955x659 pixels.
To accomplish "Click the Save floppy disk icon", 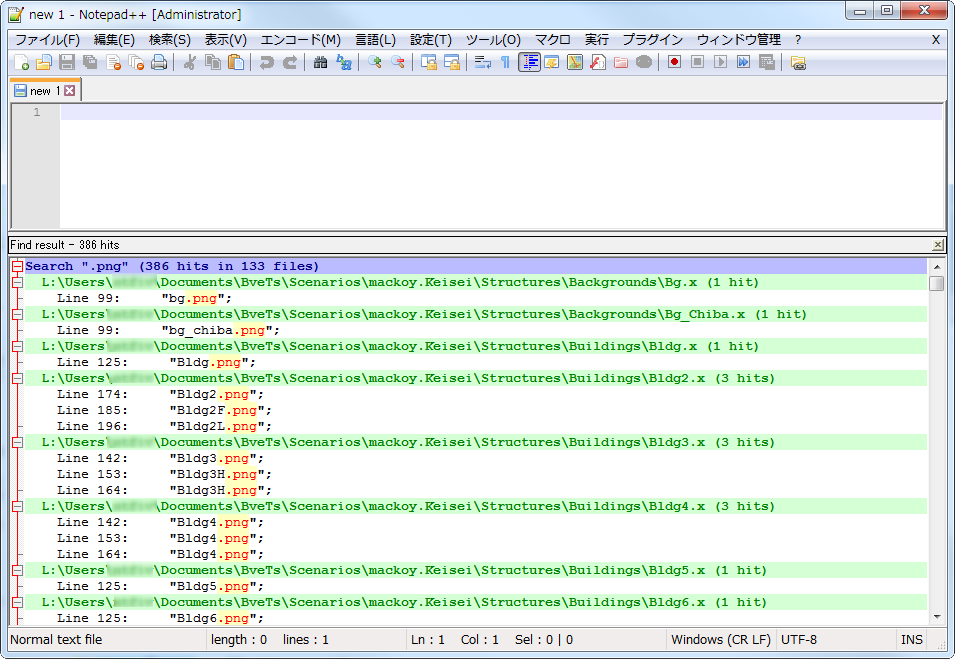I will click(67, 62).
